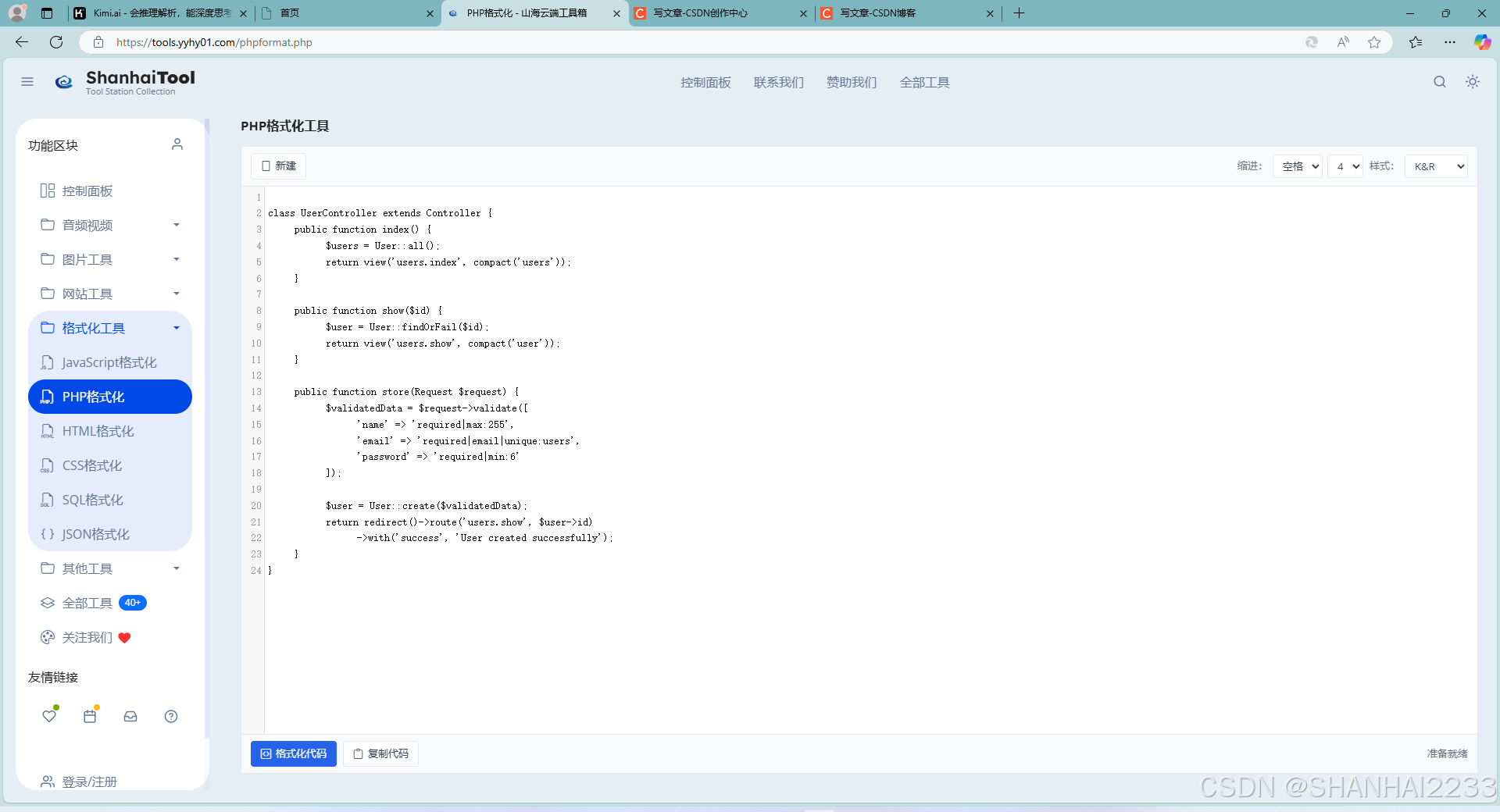Open SQL格式化 tool
Screen dimensions: 1500x812
[109, 500]
